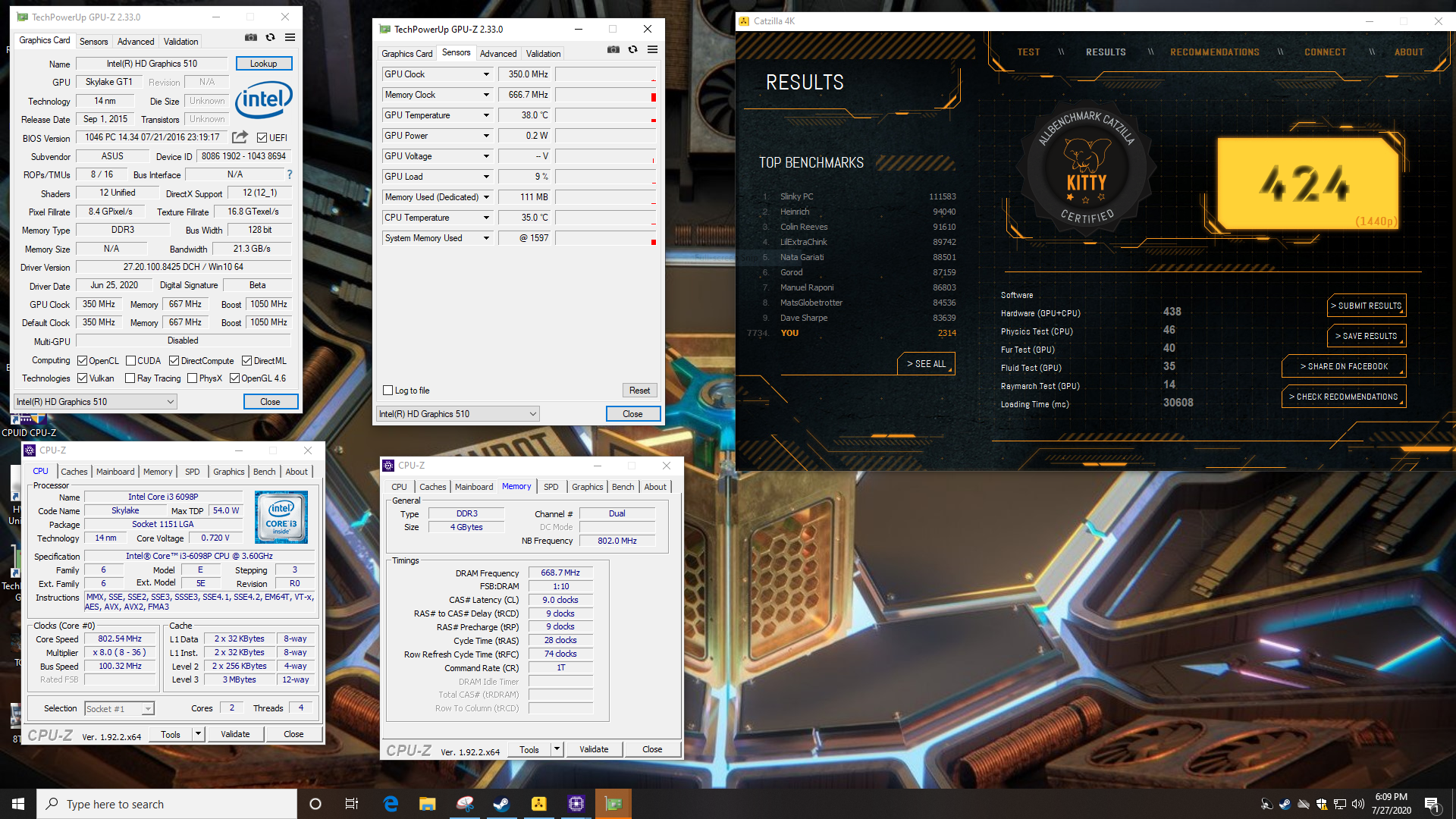Click the Memory Clock sensor graph bar
The height and width of the screenshot is (819, 1456).
(605, 95)
